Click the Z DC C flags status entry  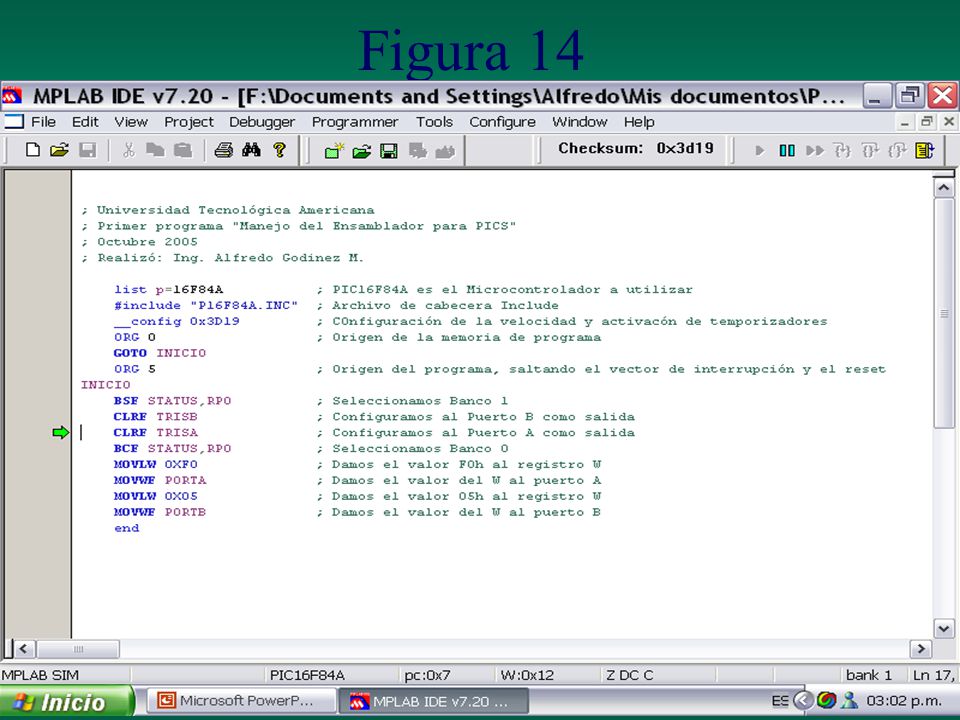coord(629,675)
